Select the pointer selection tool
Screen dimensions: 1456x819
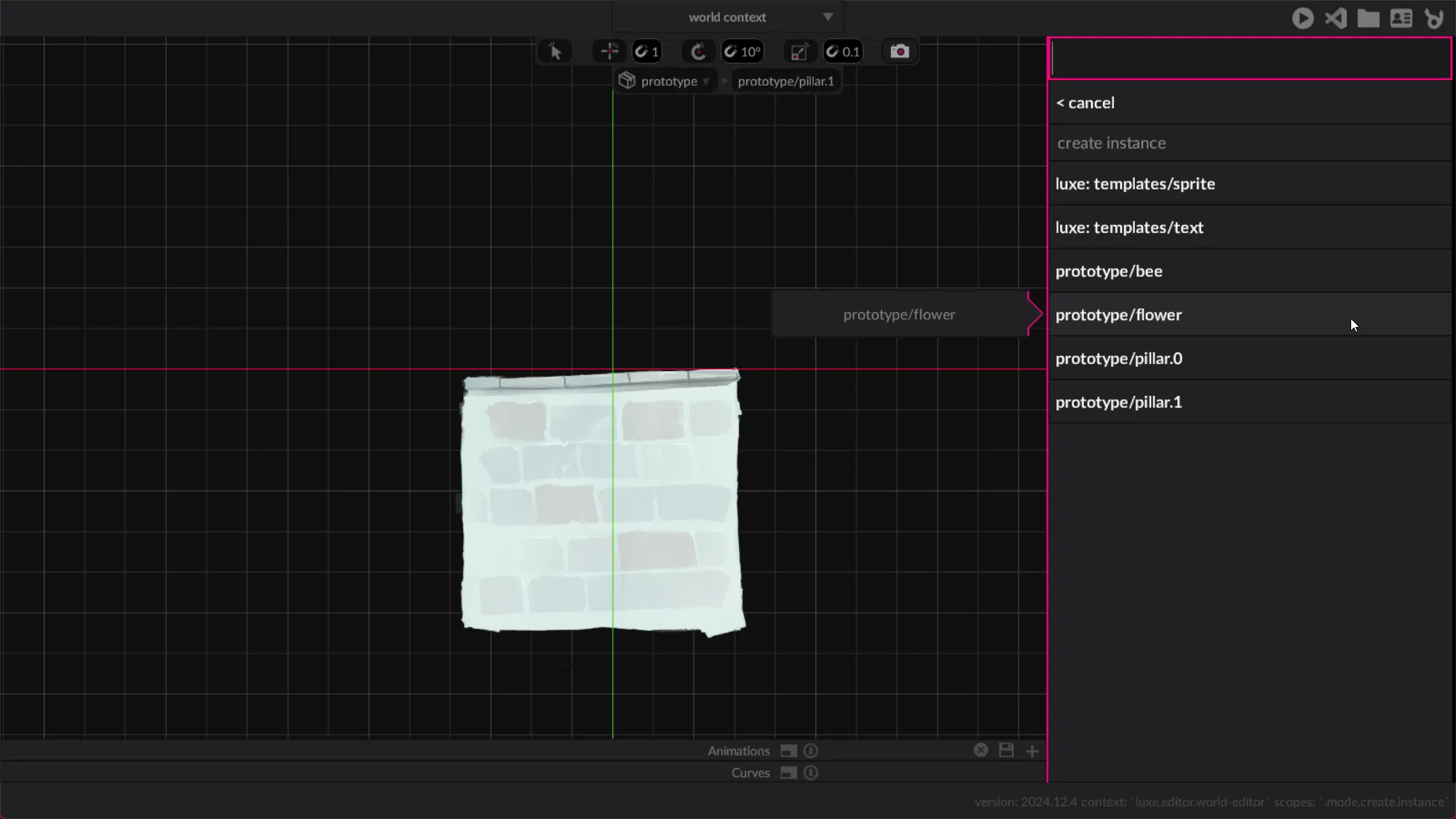point(555,52)
